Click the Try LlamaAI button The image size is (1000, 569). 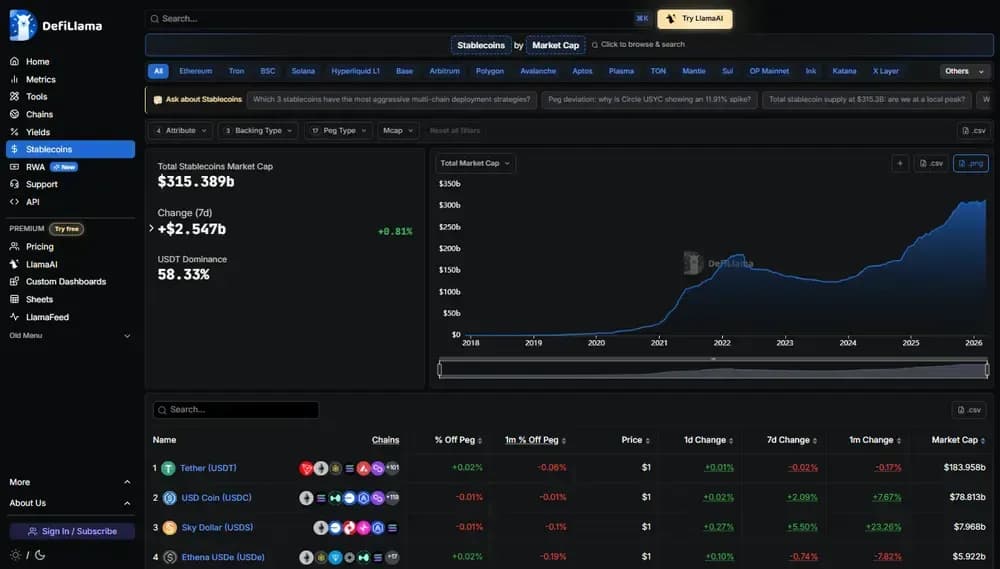click(695, 18)
